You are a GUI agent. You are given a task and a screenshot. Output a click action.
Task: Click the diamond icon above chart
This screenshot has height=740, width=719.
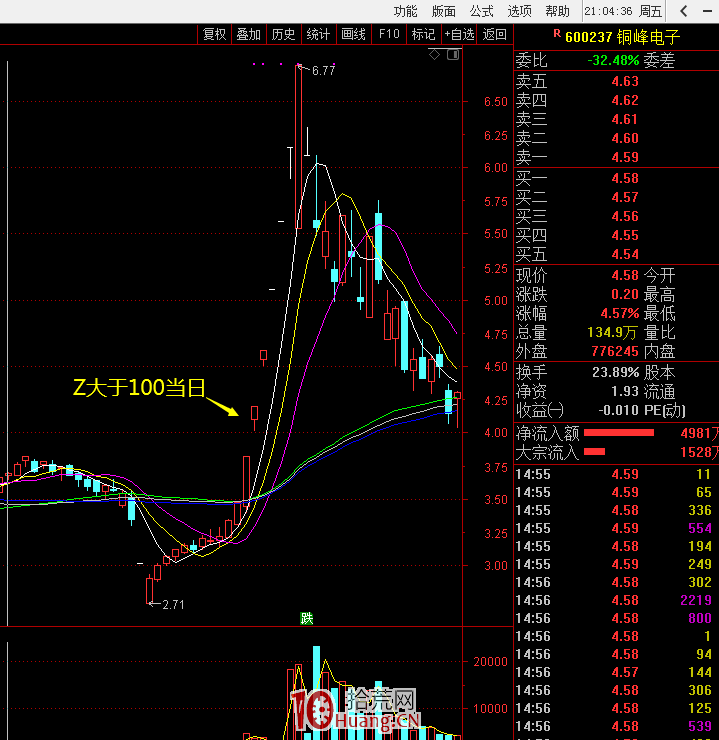(435, 55)
